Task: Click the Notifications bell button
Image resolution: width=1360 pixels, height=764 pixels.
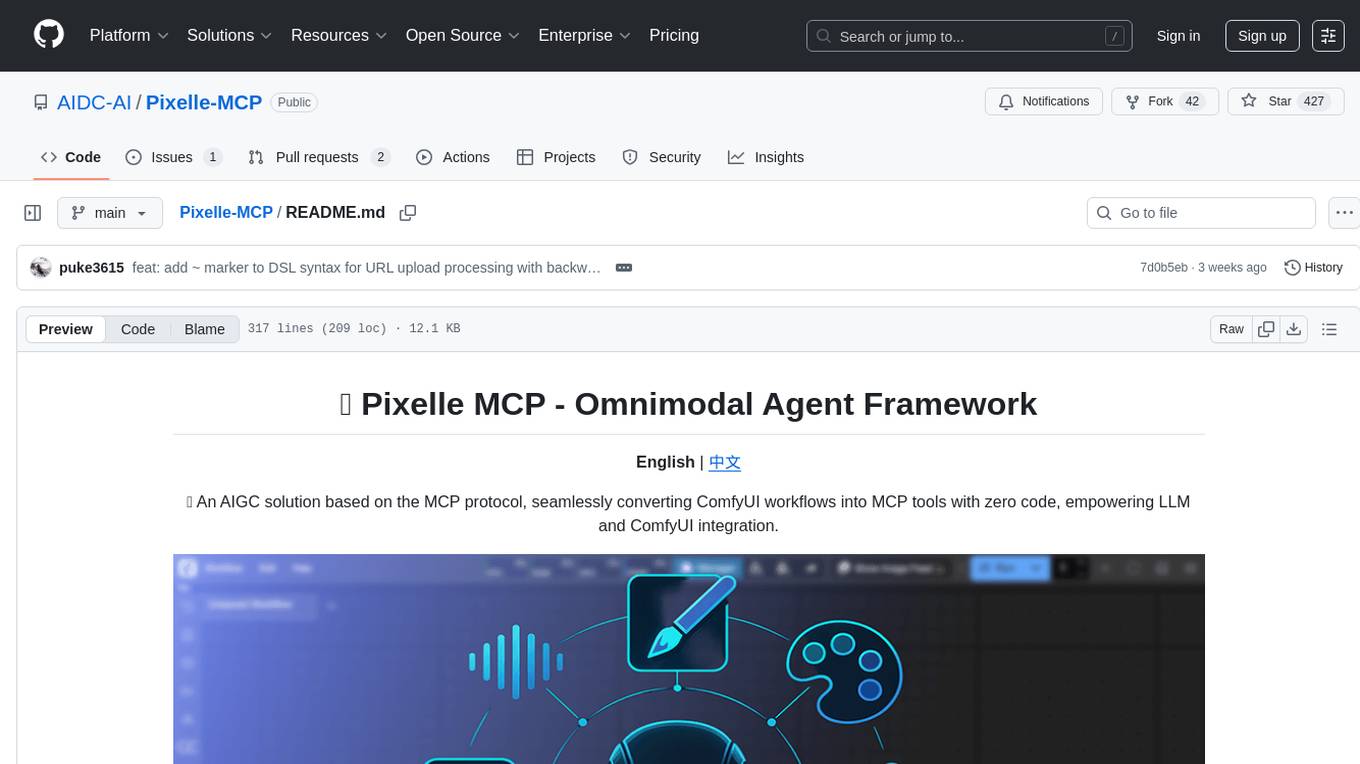Action: pos(1044,102)
